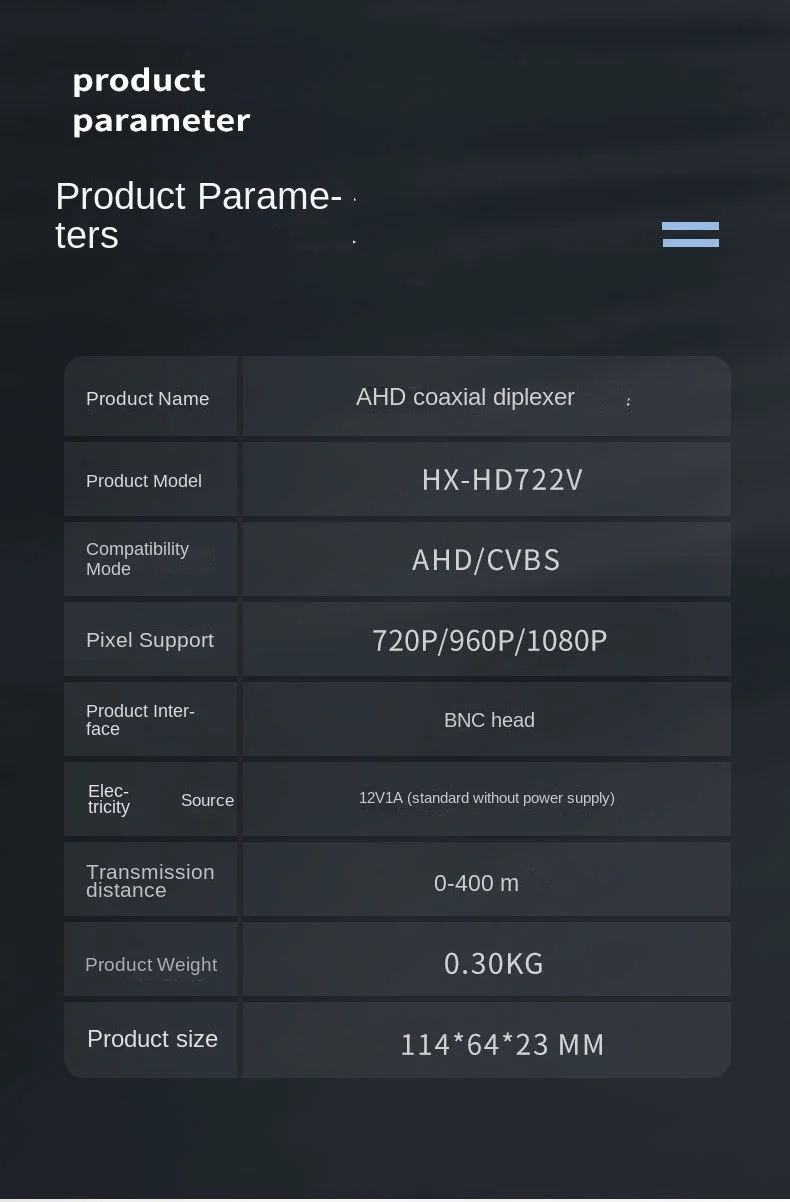Select the 0.30KG weight value
The image size is (790, 1202).
[494, 963]
